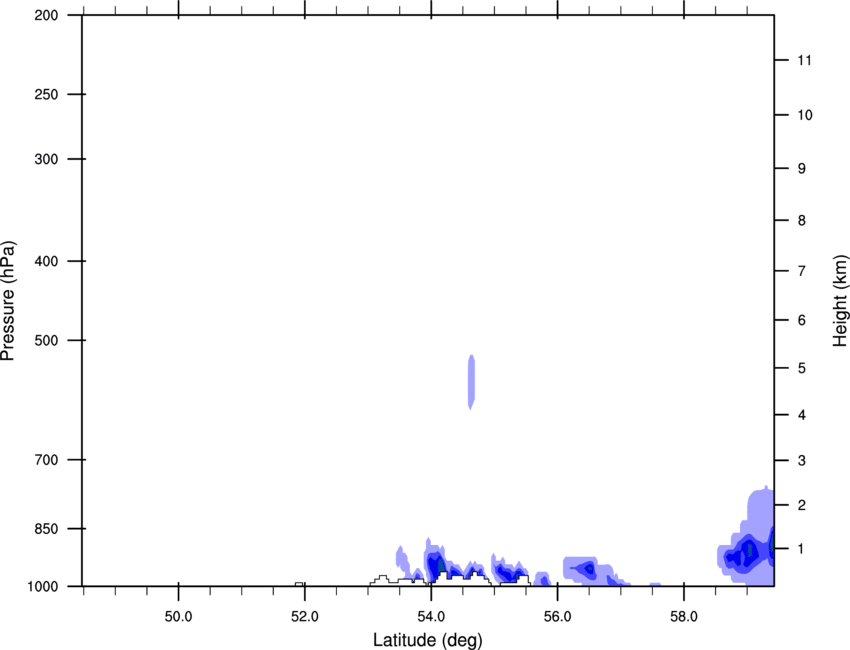Click the 3 km height label
This screenshot has height=650, width=850.
tap(802, 461)
